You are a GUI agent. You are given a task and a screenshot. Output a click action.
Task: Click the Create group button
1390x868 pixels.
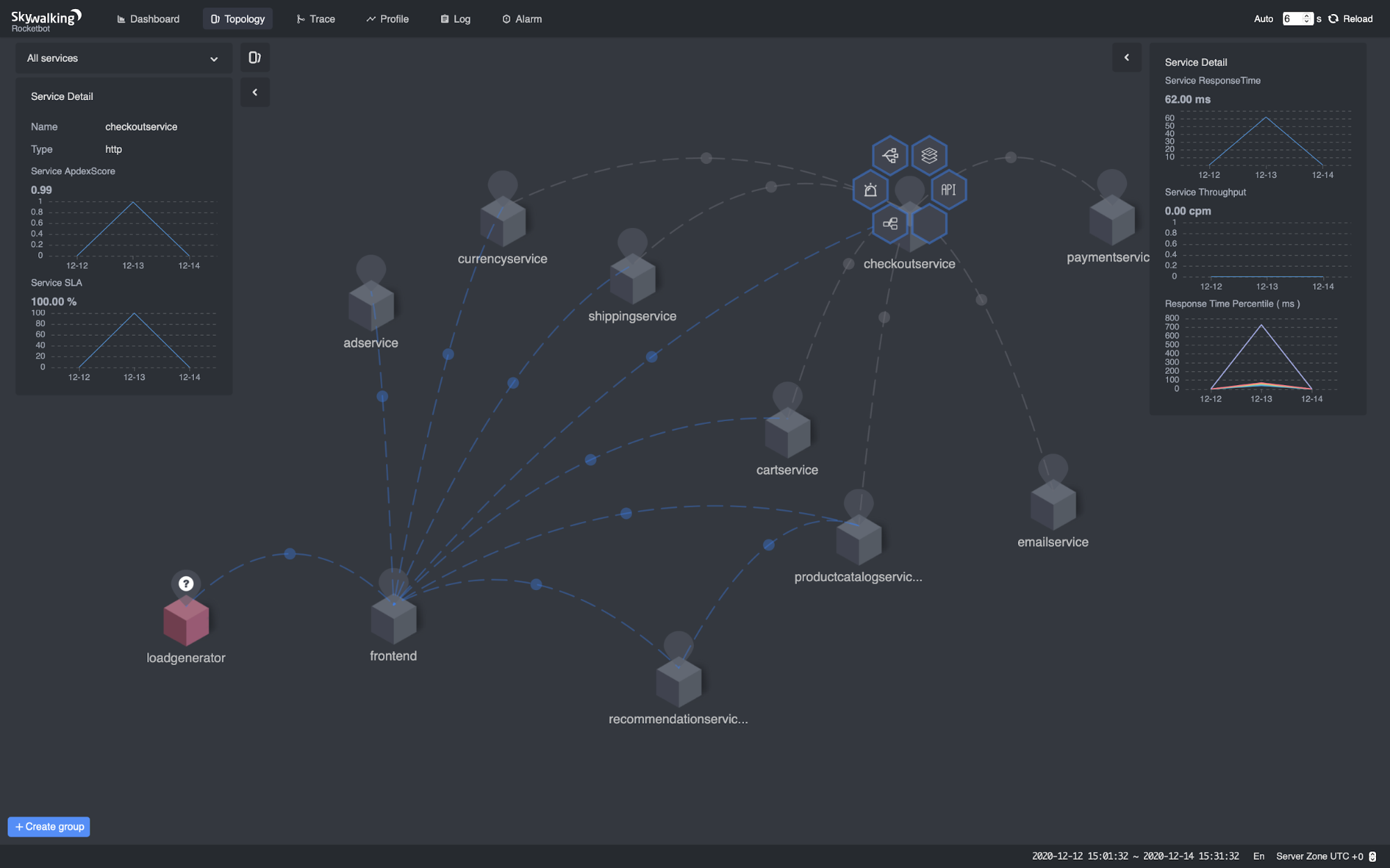(x=49, y=826)
